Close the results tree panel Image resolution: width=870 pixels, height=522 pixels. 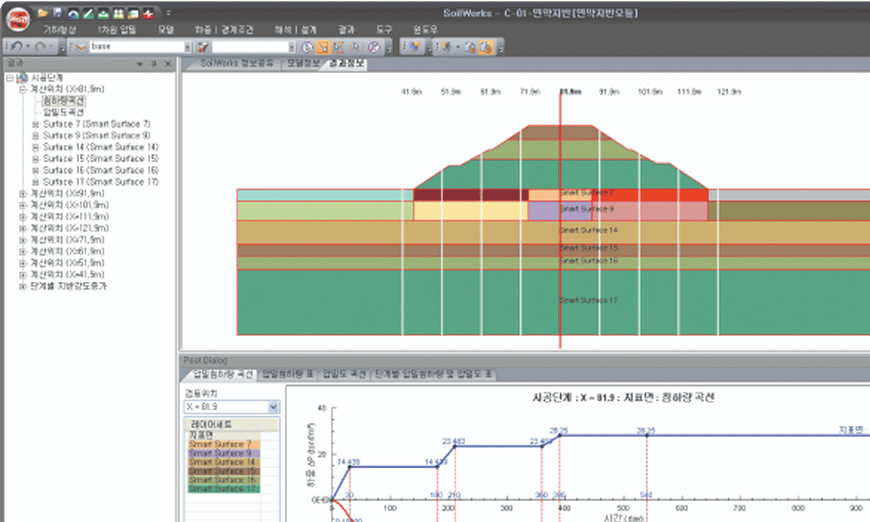pos(168,64)
